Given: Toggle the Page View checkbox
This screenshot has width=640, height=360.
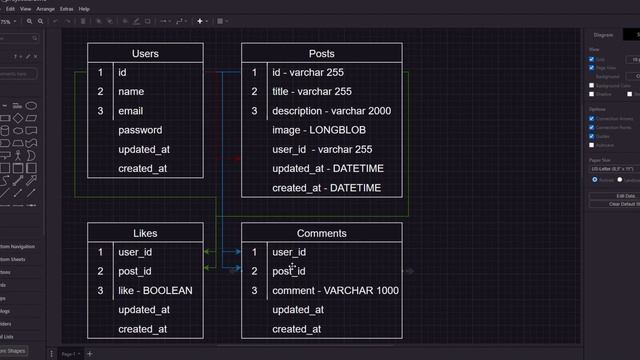Looking at the screenshot, I should pos(591,68).
